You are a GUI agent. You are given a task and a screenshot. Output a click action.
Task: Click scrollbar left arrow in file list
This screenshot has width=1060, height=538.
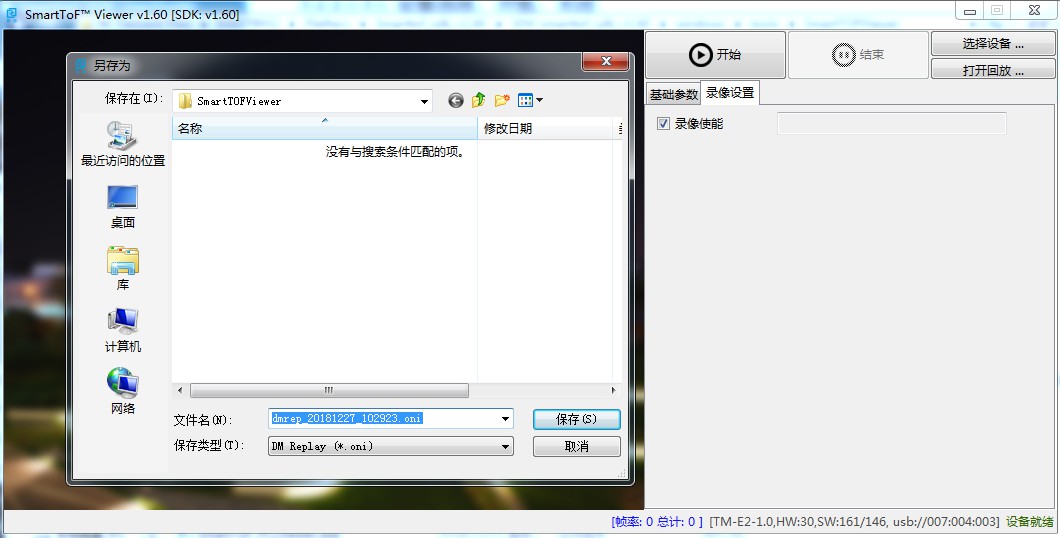[x=180, y=391]
